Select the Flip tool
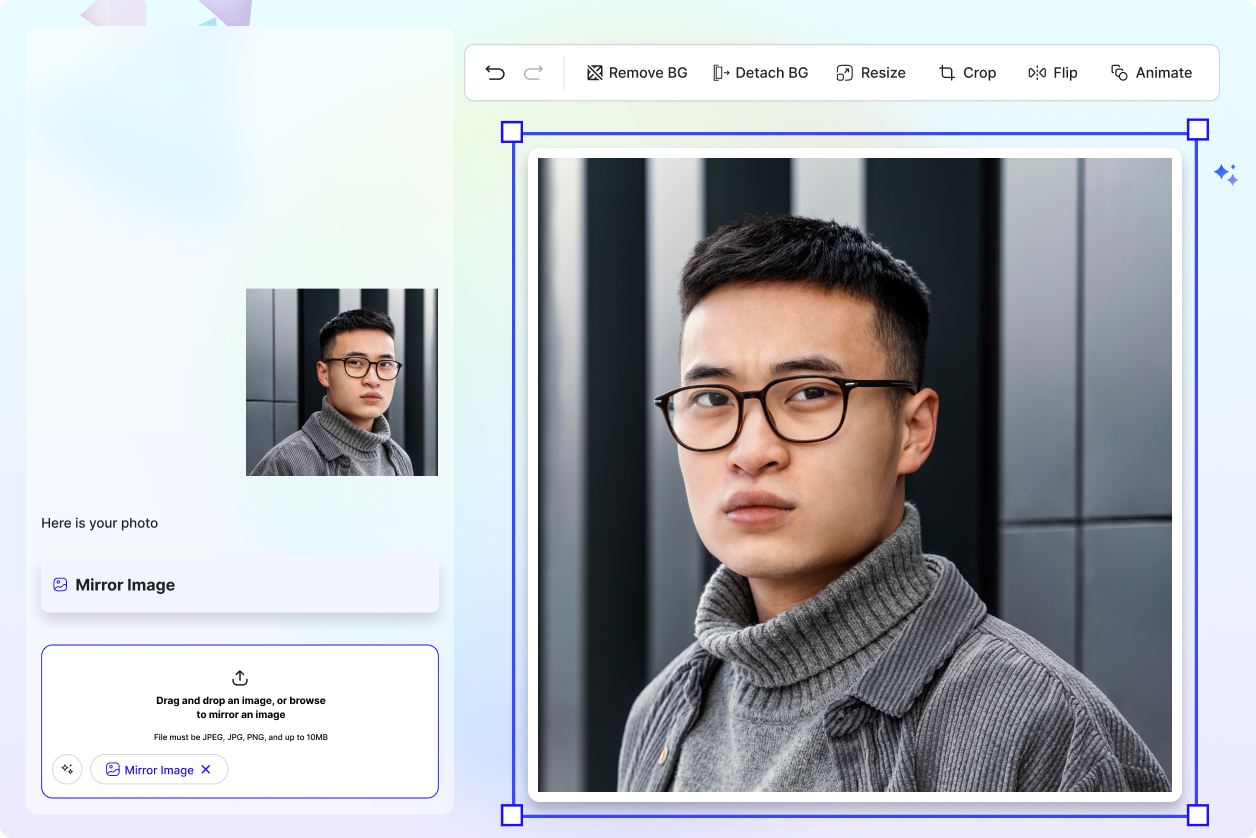The image size is (1256, 838). pos(1052,72)
